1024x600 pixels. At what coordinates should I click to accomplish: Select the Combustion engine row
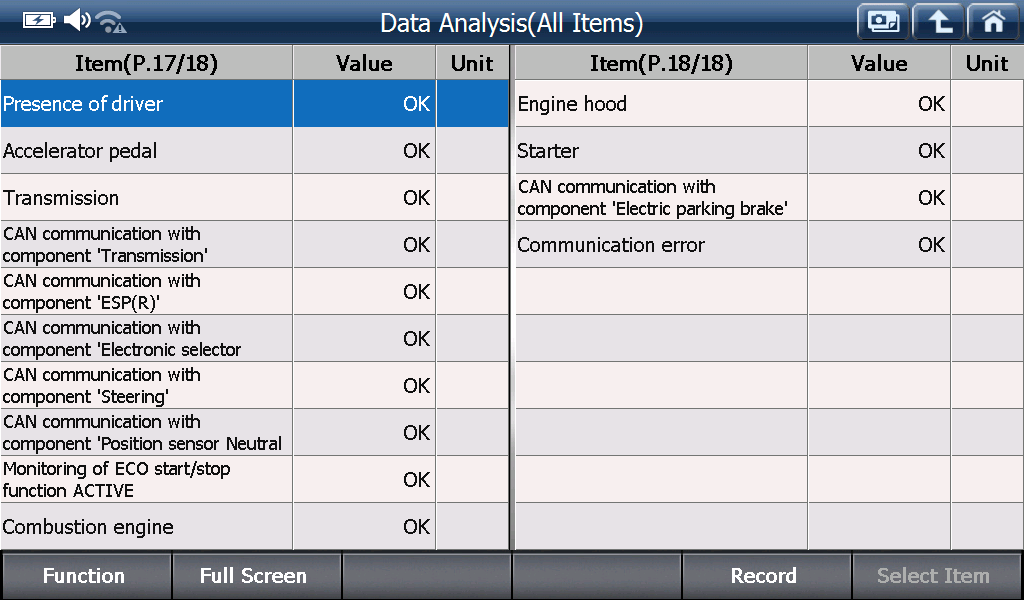pyautogui.click(x=254, y=526)
